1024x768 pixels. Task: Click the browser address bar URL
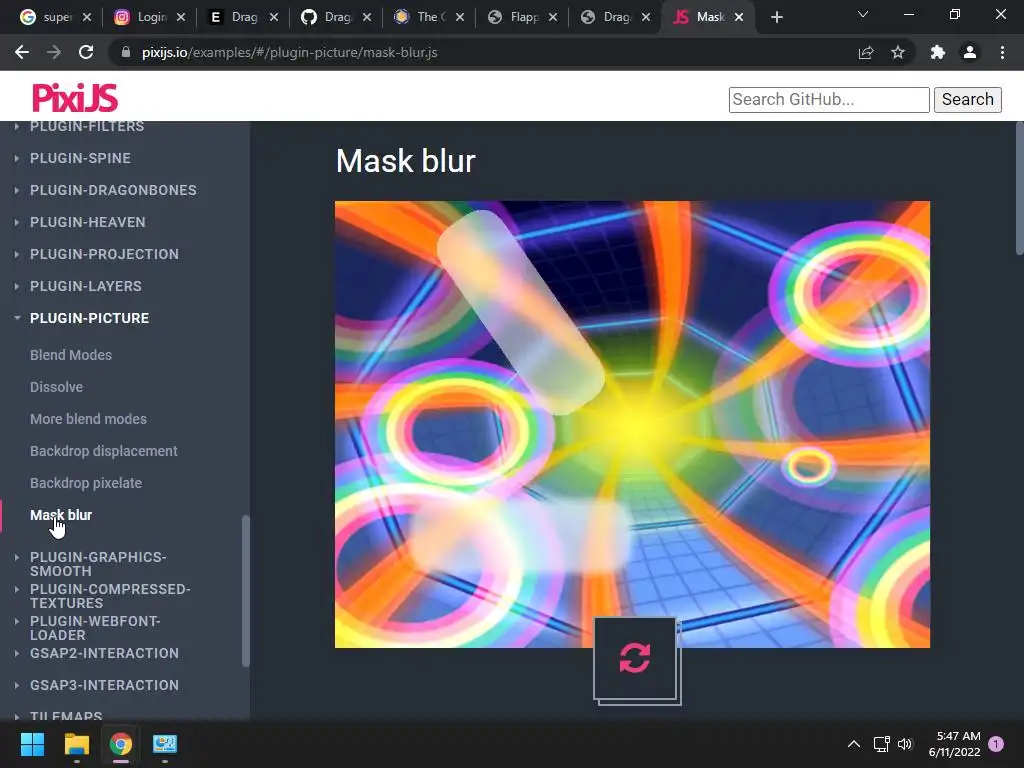289,52
